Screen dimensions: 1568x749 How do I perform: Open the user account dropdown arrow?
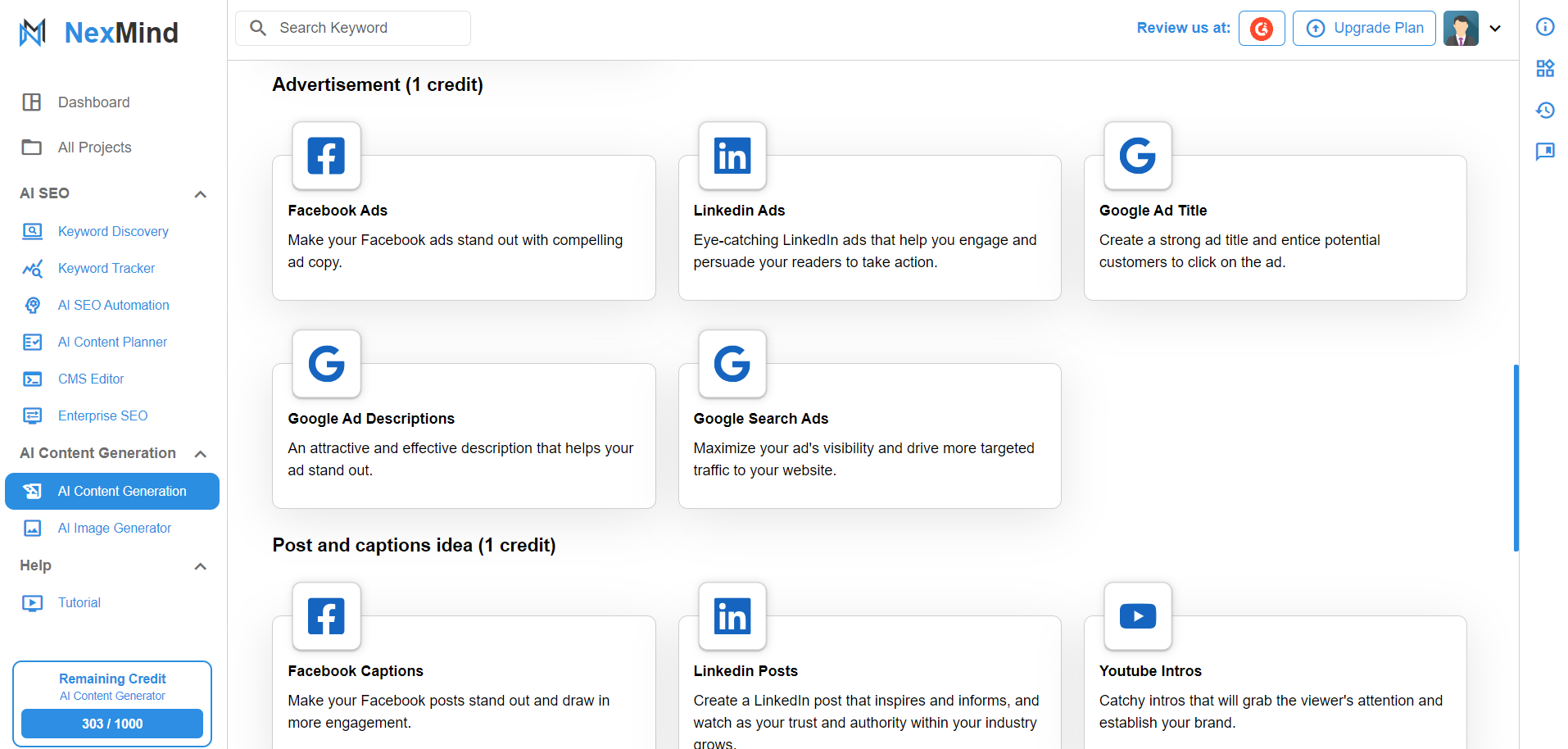click(1495, 28)
